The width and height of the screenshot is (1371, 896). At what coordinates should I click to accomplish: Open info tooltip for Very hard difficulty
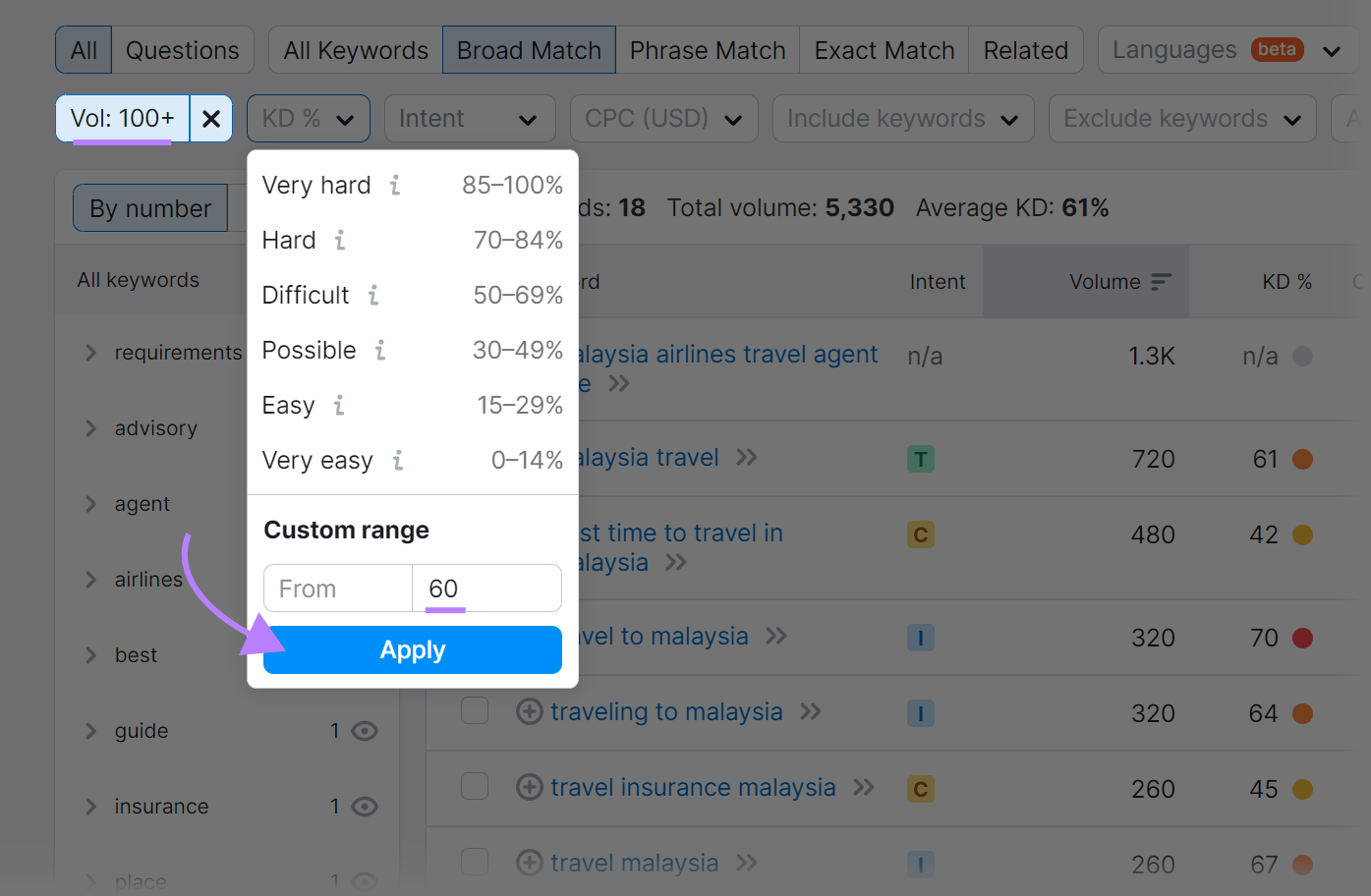point(397,186)
